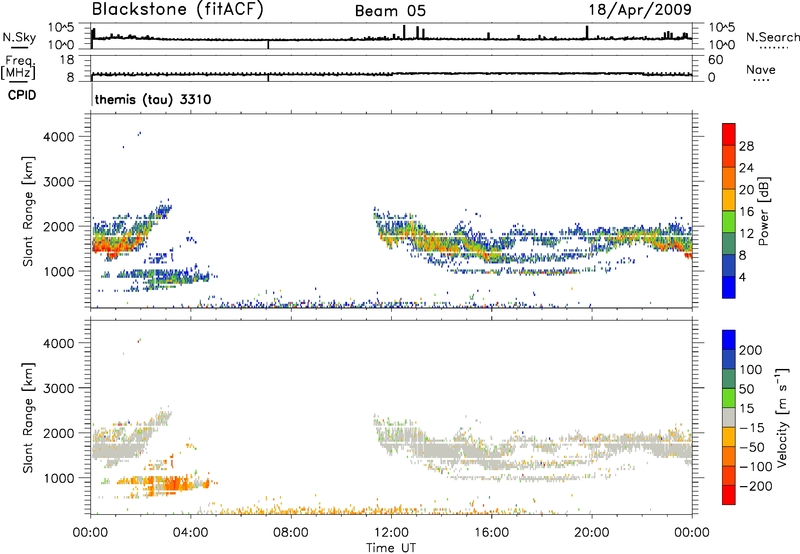This screenshot has height=554, width=800.
Task: Click the '16:00' time tick label
Action: tap(491, 533)
